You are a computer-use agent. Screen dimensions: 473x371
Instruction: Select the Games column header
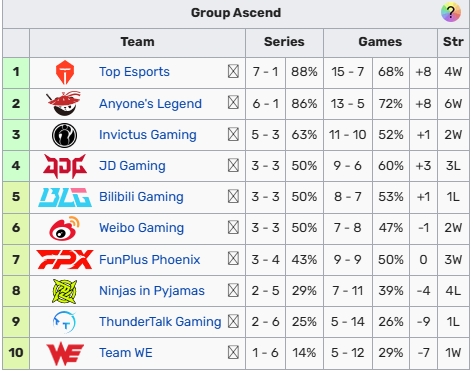(x=380, y=42)
